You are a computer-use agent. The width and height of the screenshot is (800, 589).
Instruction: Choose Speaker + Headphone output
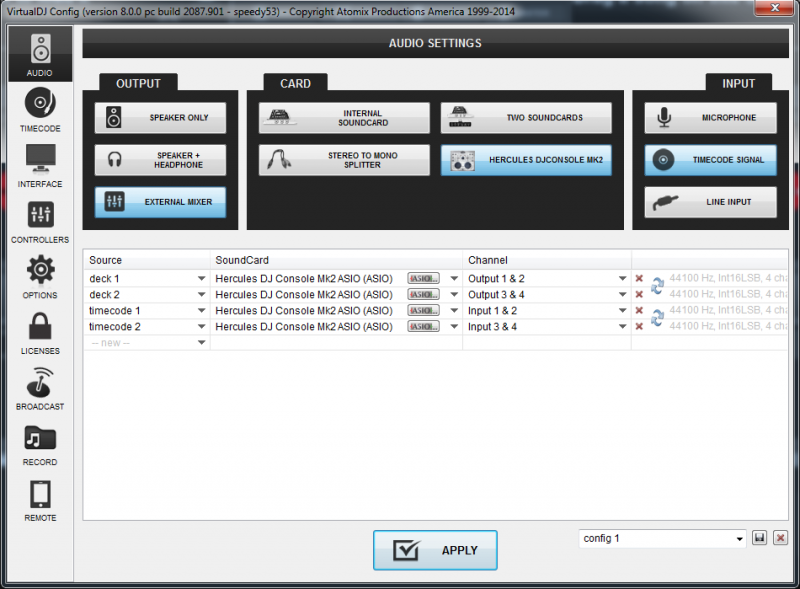click(x=160, y=160)
